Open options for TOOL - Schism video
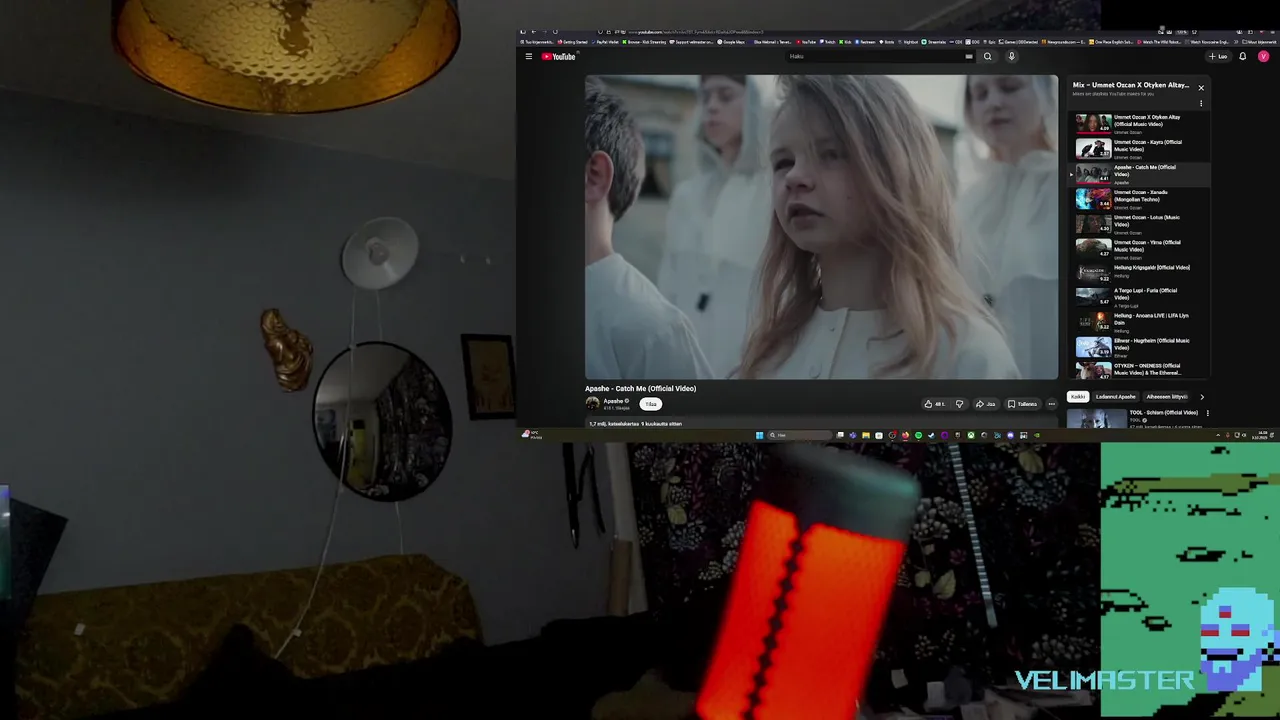1280x720 pixels. click(x=1207, y=413)
